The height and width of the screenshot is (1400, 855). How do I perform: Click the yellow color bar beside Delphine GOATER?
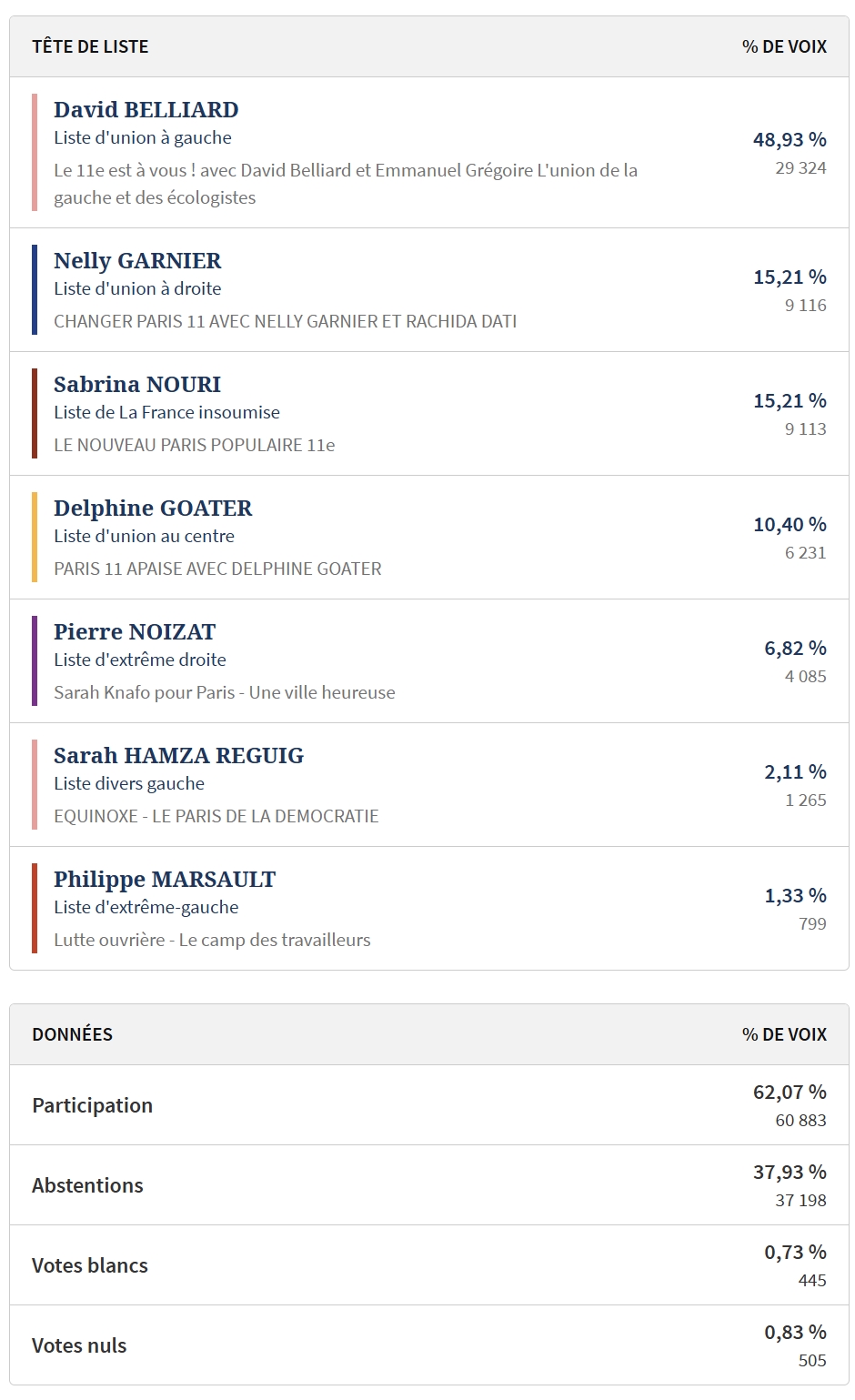point(35,537)
